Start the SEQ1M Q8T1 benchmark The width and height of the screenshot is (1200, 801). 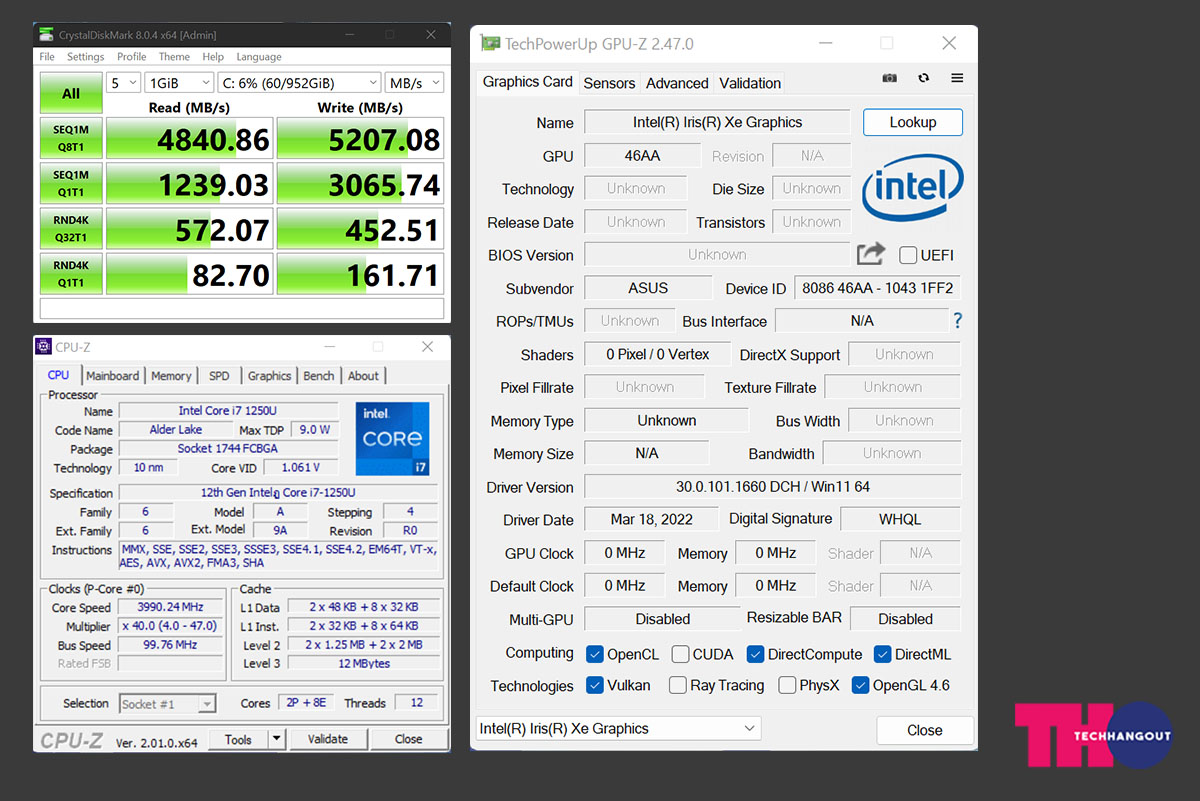click(x=71, y=139)
